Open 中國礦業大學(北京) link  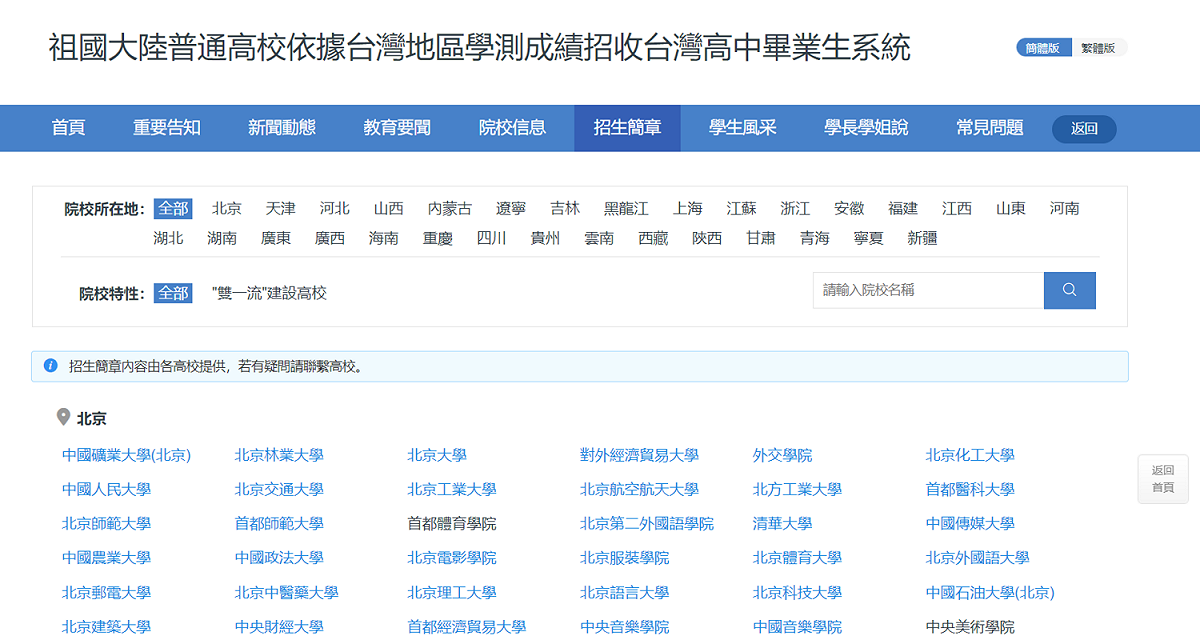(x=126, y=455)
